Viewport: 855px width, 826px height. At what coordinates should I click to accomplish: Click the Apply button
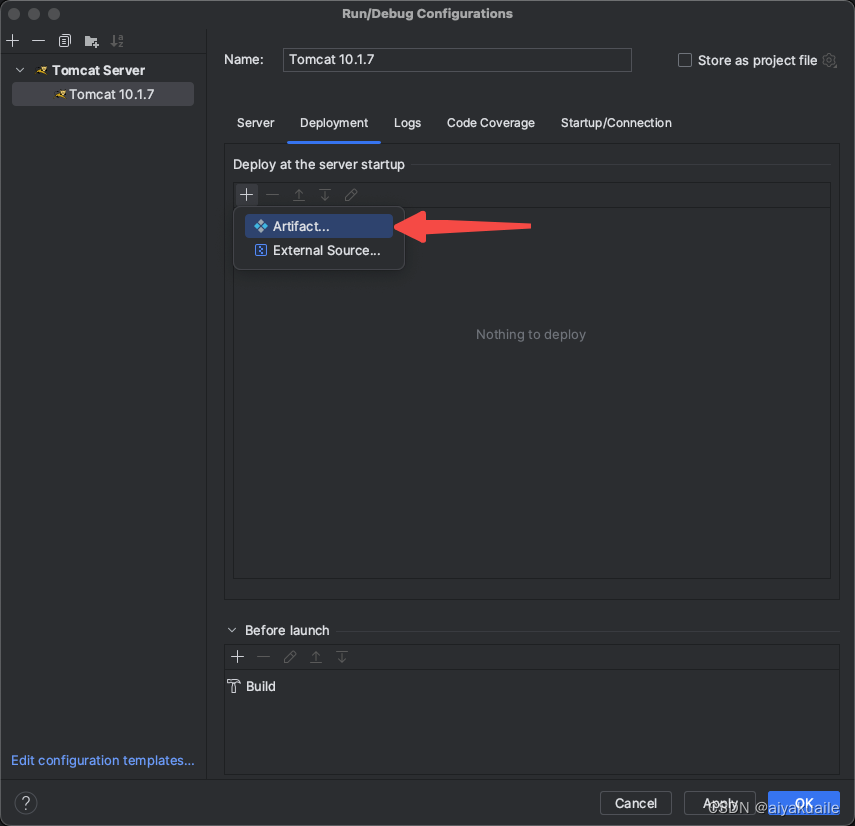coord(720,803)
